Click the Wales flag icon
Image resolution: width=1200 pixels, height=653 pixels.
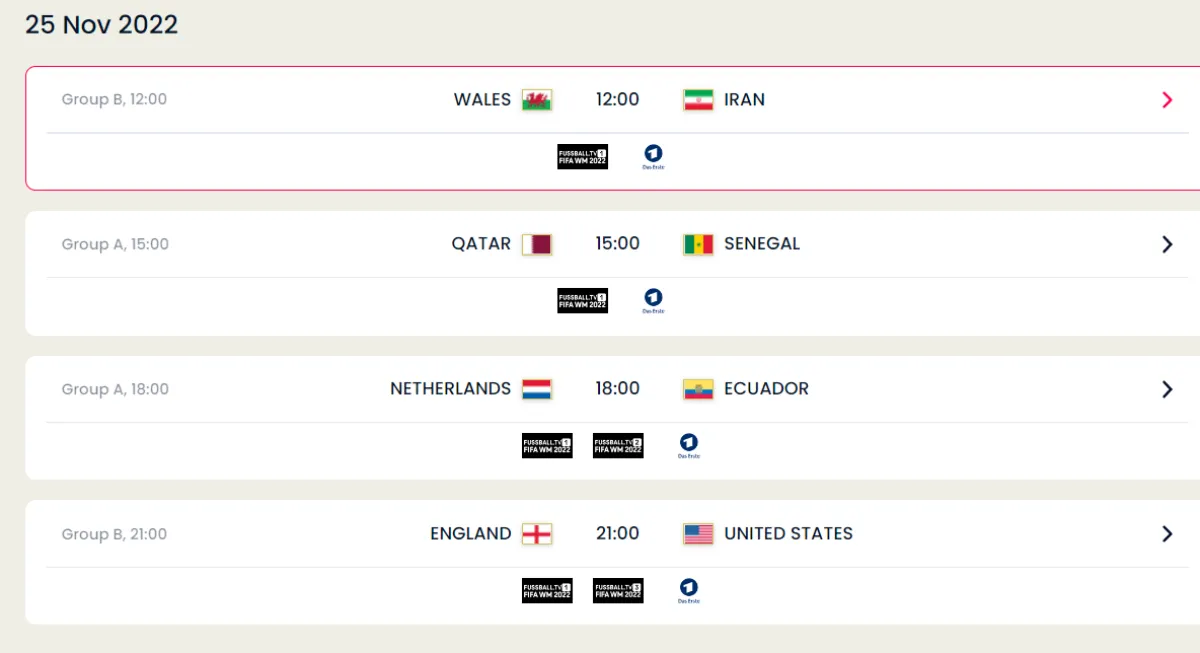pyautogui.click(x=537, y=100)
